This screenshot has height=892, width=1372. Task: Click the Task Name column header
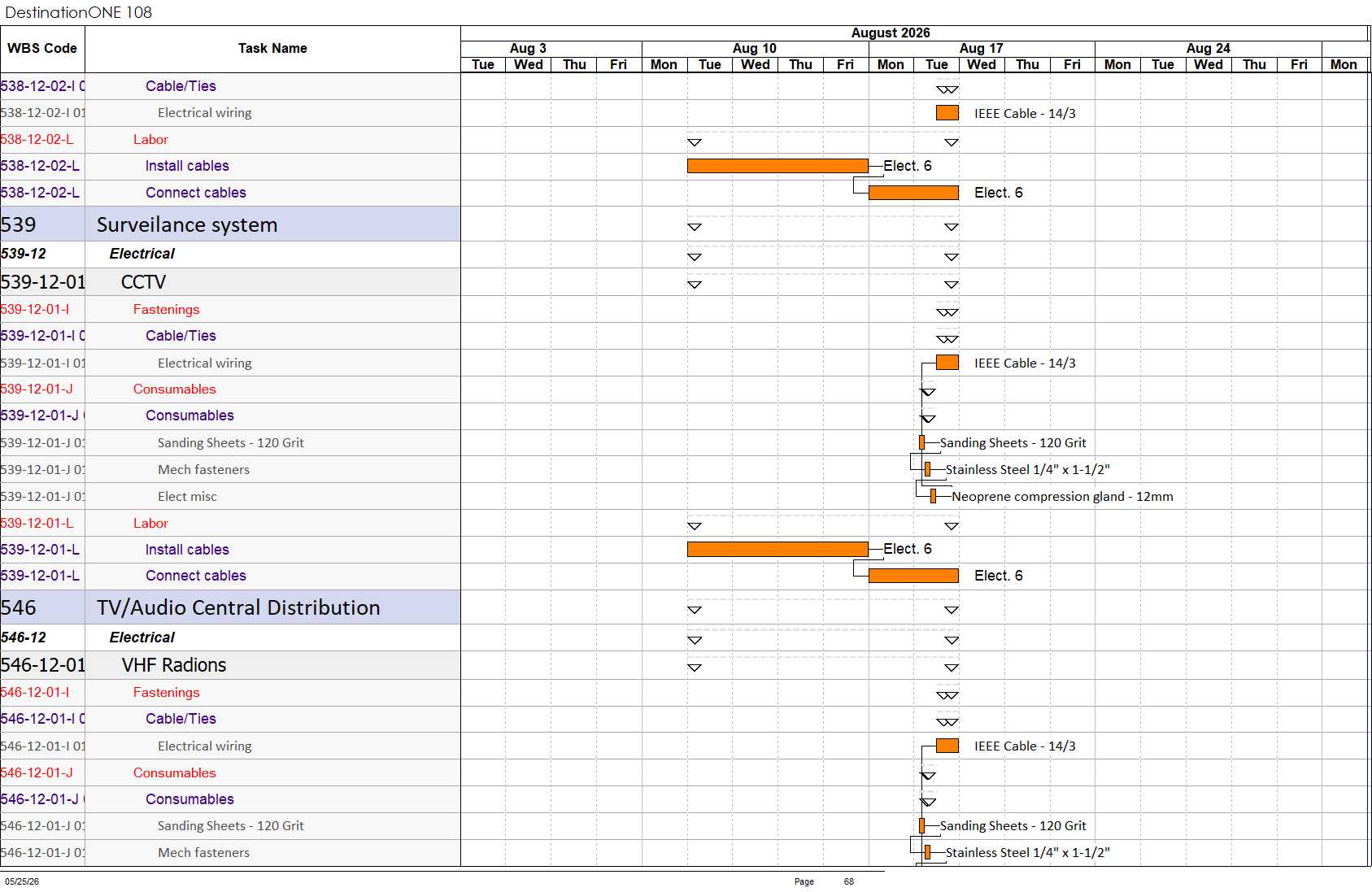coord(272,49)
